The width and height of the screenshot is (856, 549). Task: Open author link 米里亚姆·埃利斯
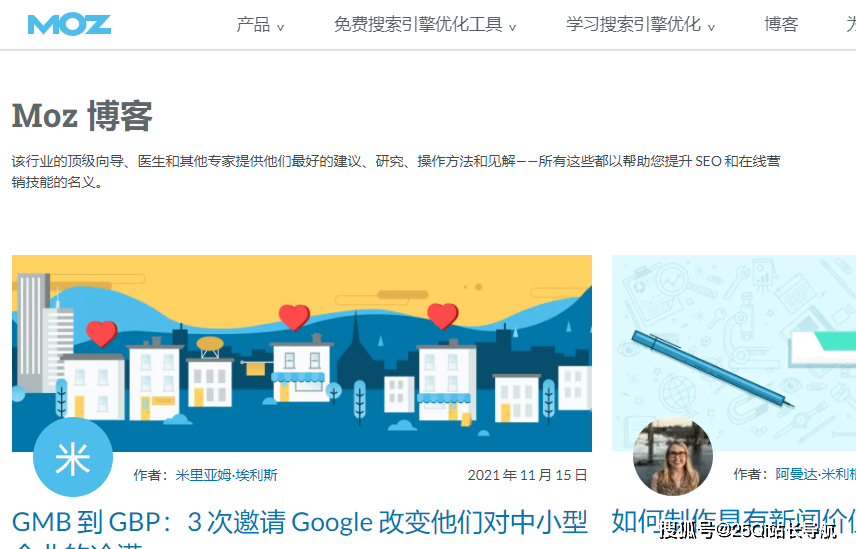tap(227, 475)
